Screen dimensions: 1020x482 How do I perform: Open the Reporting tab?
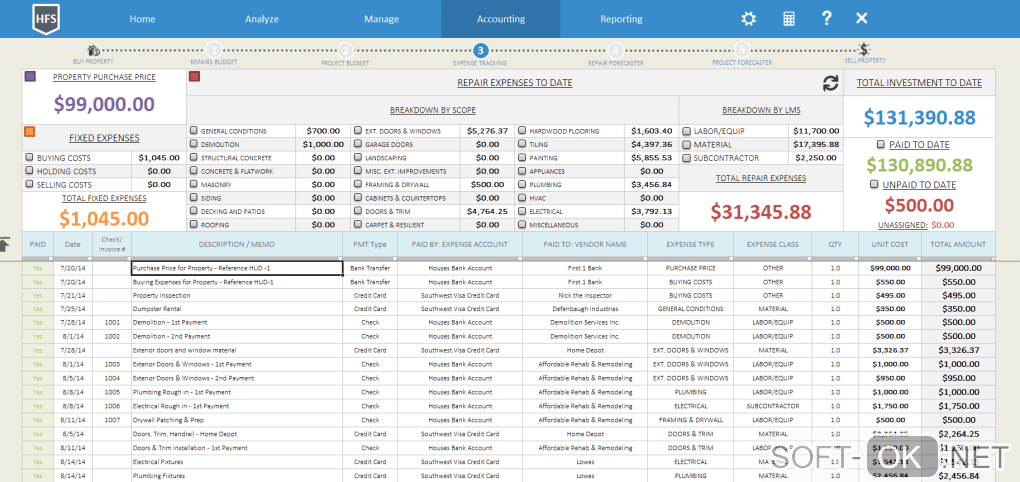[x=621, y=19]
